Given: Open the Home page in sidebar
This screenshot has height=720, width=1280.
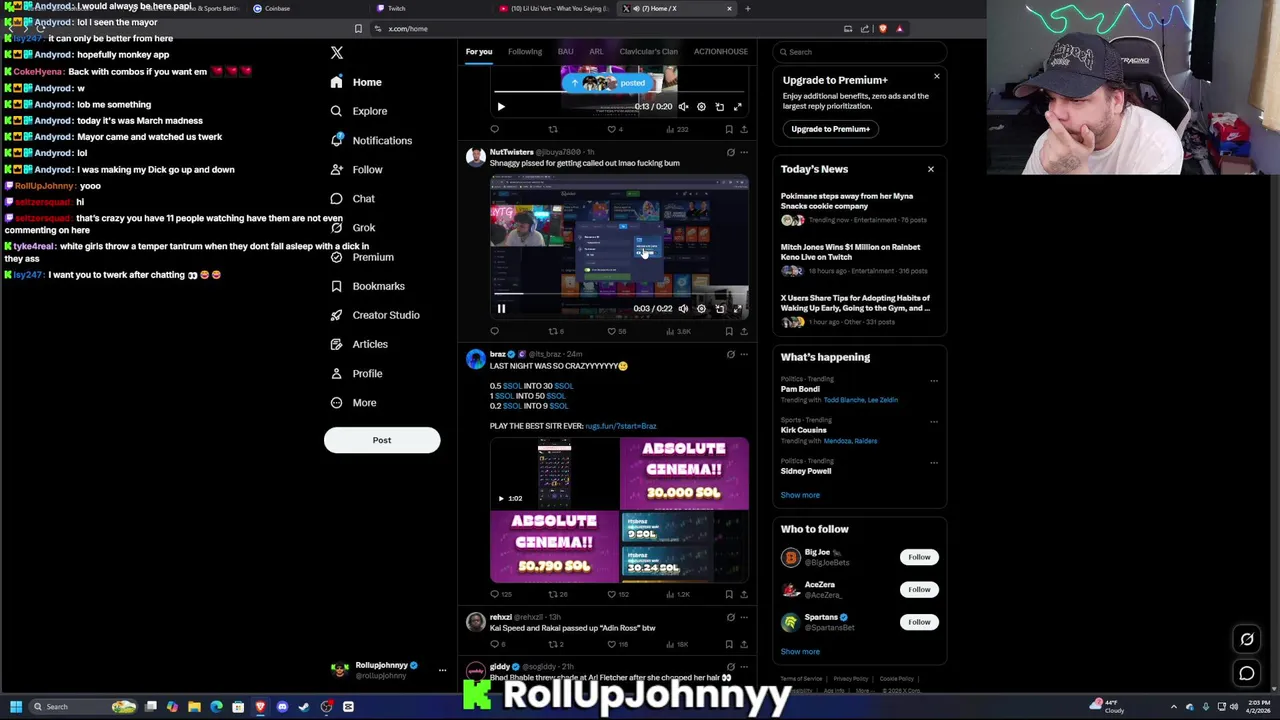Looking at the screenshot, I should tap(356, 82).
